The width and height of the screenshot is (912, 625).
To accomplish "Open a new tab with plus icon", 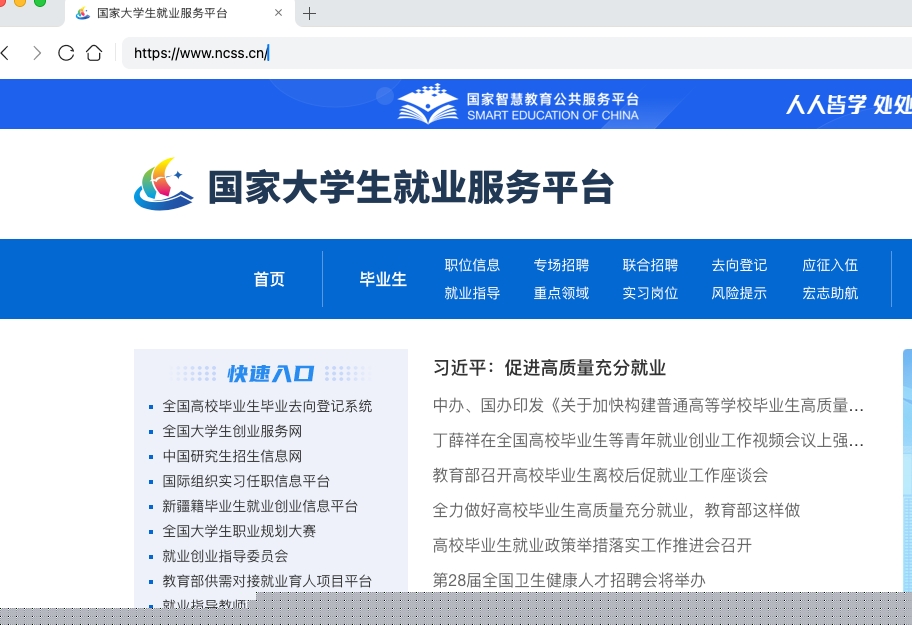I will (310, 13).
